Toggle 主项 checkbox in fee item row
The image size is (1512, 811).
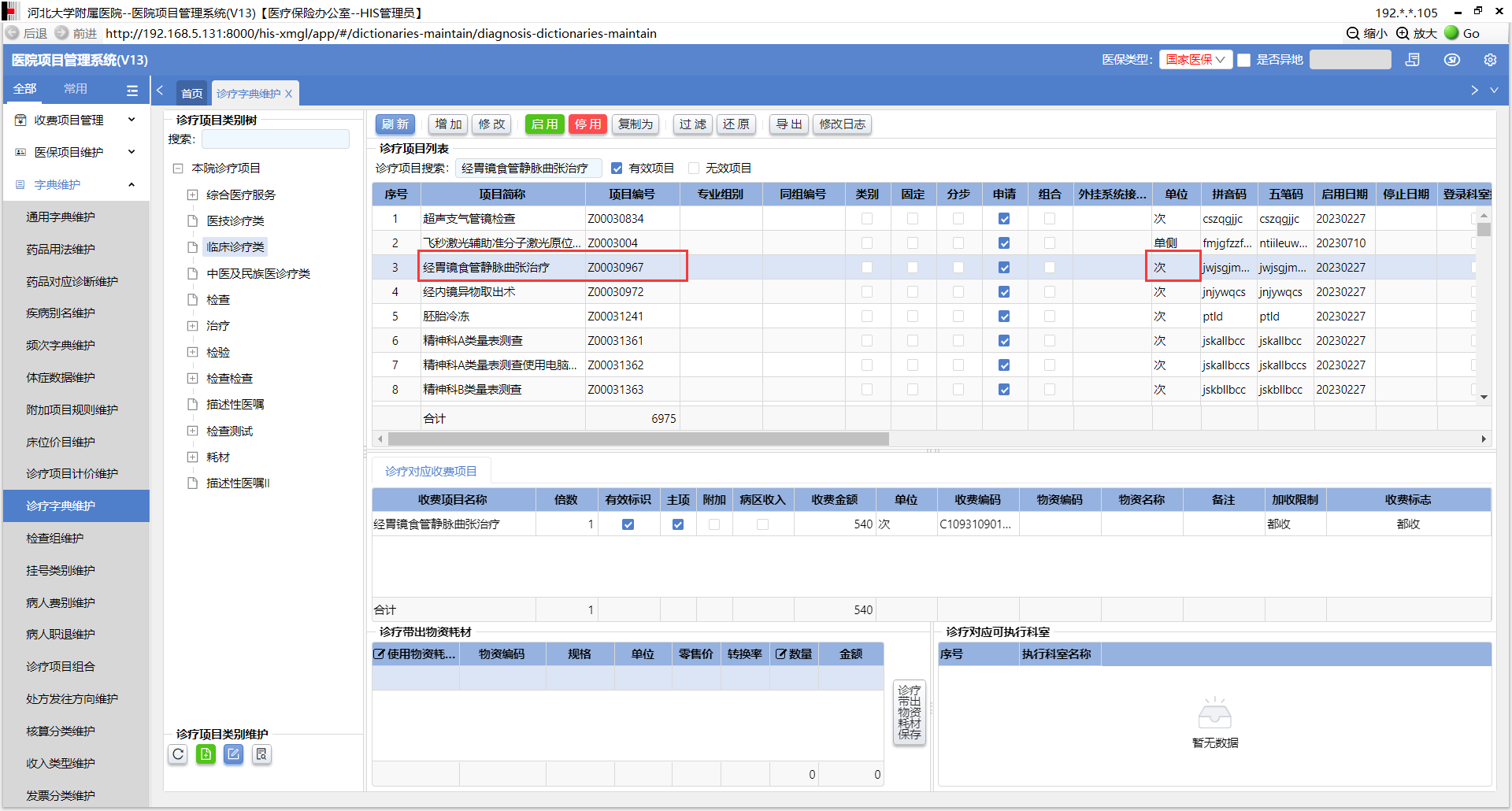[678, 524]
